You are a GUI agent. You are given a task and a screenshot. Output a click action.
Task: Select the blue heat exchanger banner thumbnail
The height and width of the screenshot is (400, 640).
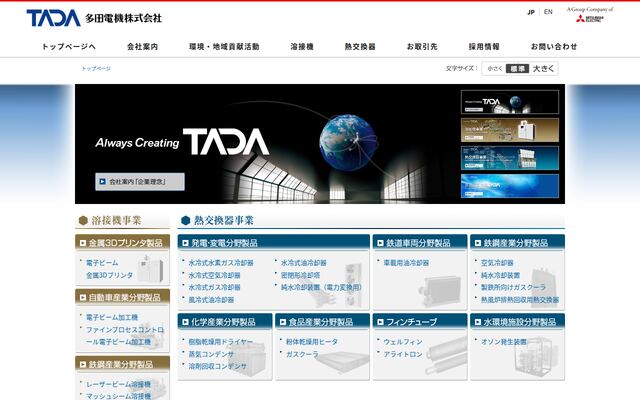(510, 158)
